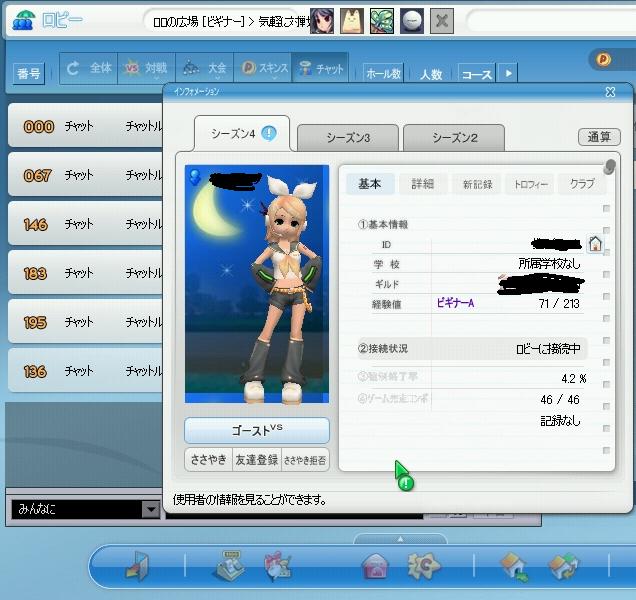Image resolution: width=636 pixels, height=600 pixels.
Task: Click the blue exclamation icon on シーズン4
Action: pos(269,133)
